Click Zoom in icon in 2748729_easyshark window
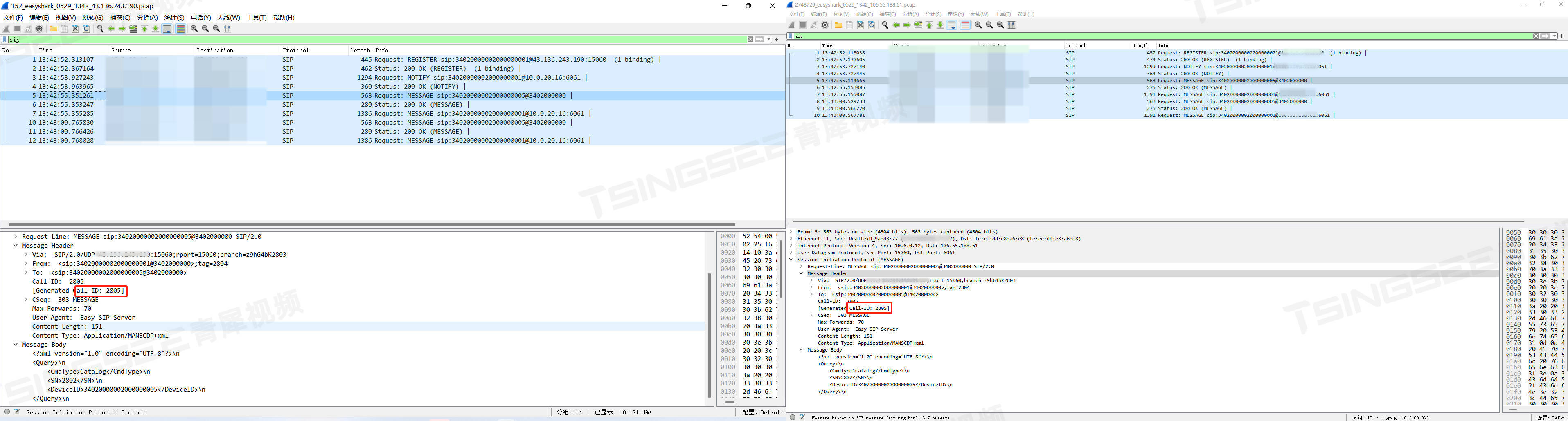This screenshot has width=1568, height=421. [978, 25]
